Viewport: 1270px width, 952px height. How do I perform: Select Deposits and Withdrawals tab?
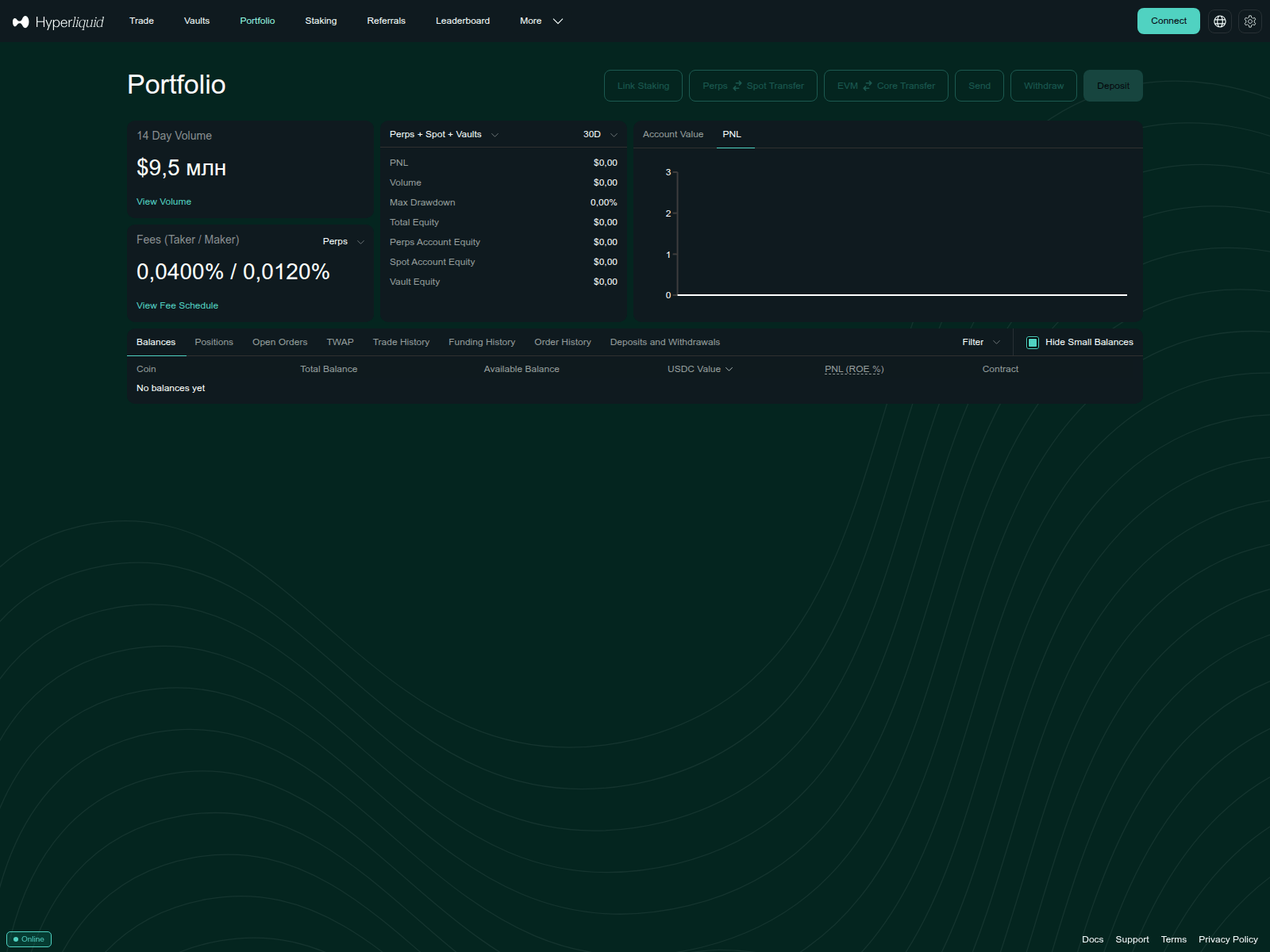point(665,343)
